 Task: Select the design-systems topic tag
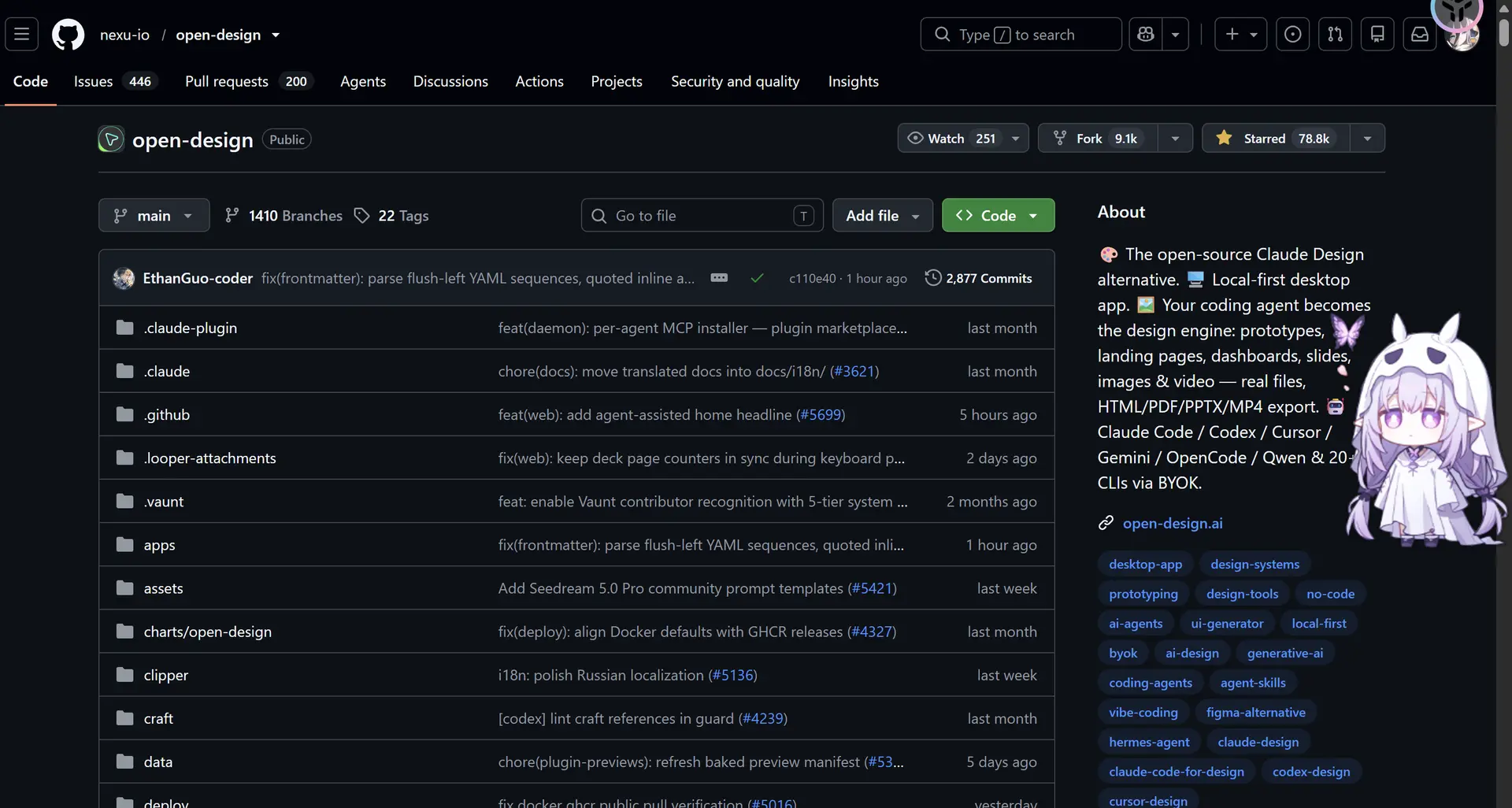tap(1254, 564)
